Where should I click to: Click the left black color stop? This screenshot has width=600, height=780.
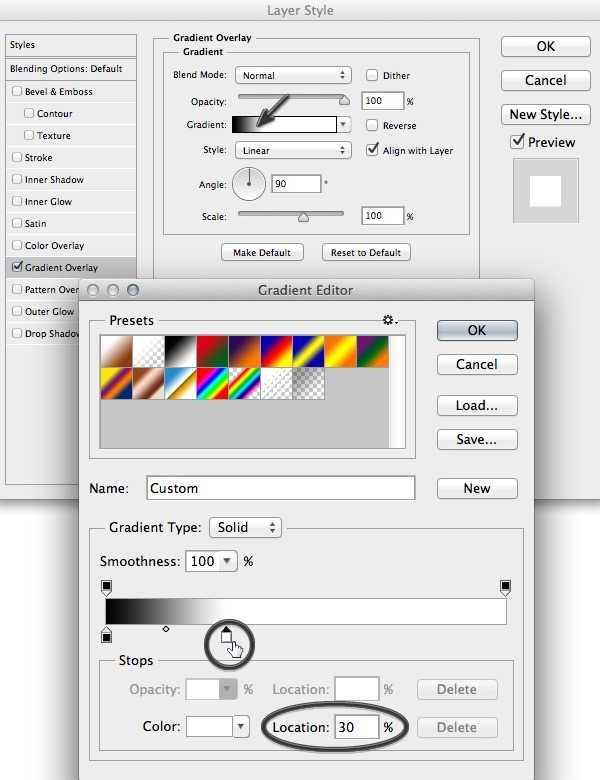(107, 635)
